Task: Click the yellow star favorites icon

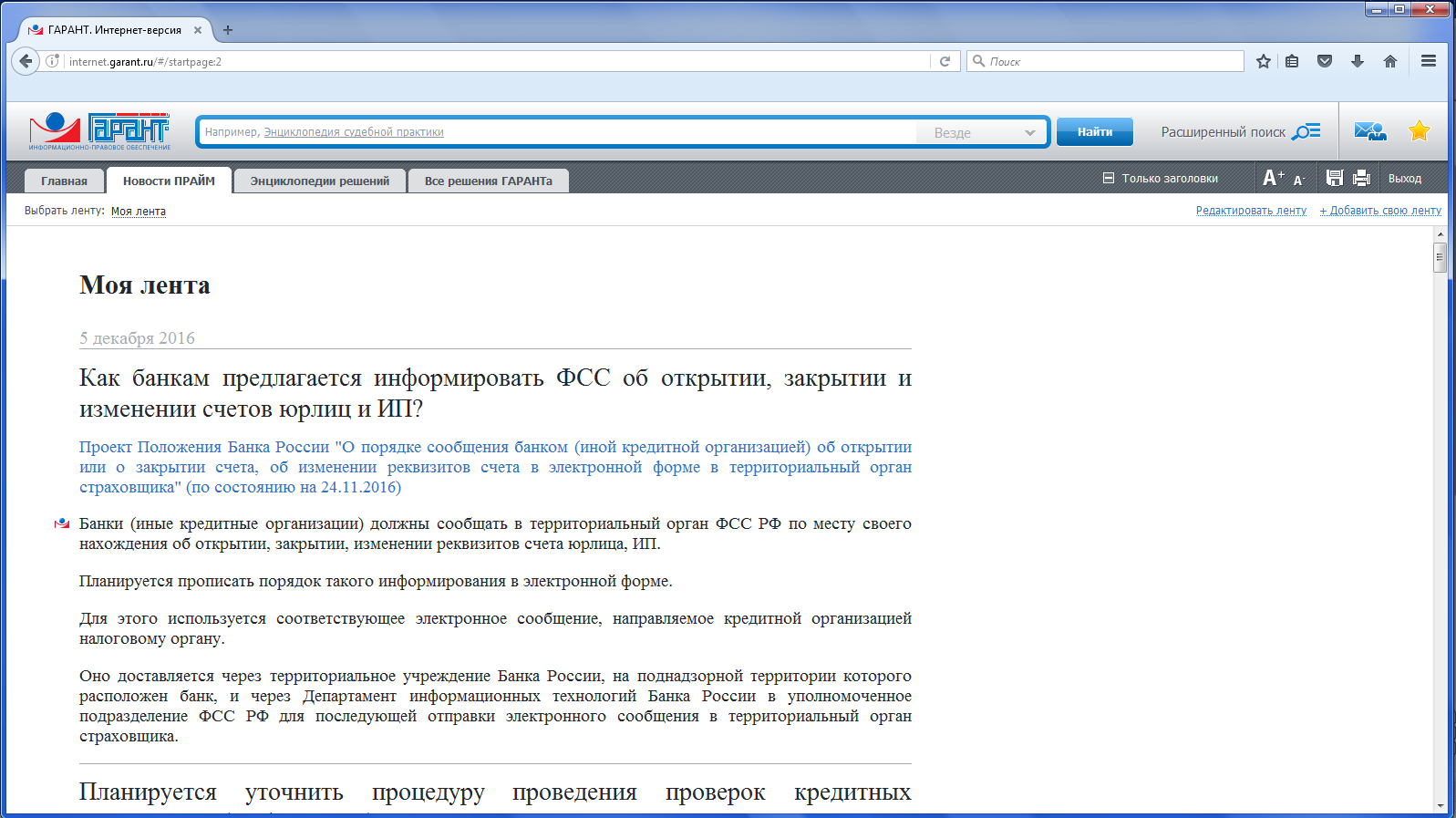Action: pos(1420,132)
